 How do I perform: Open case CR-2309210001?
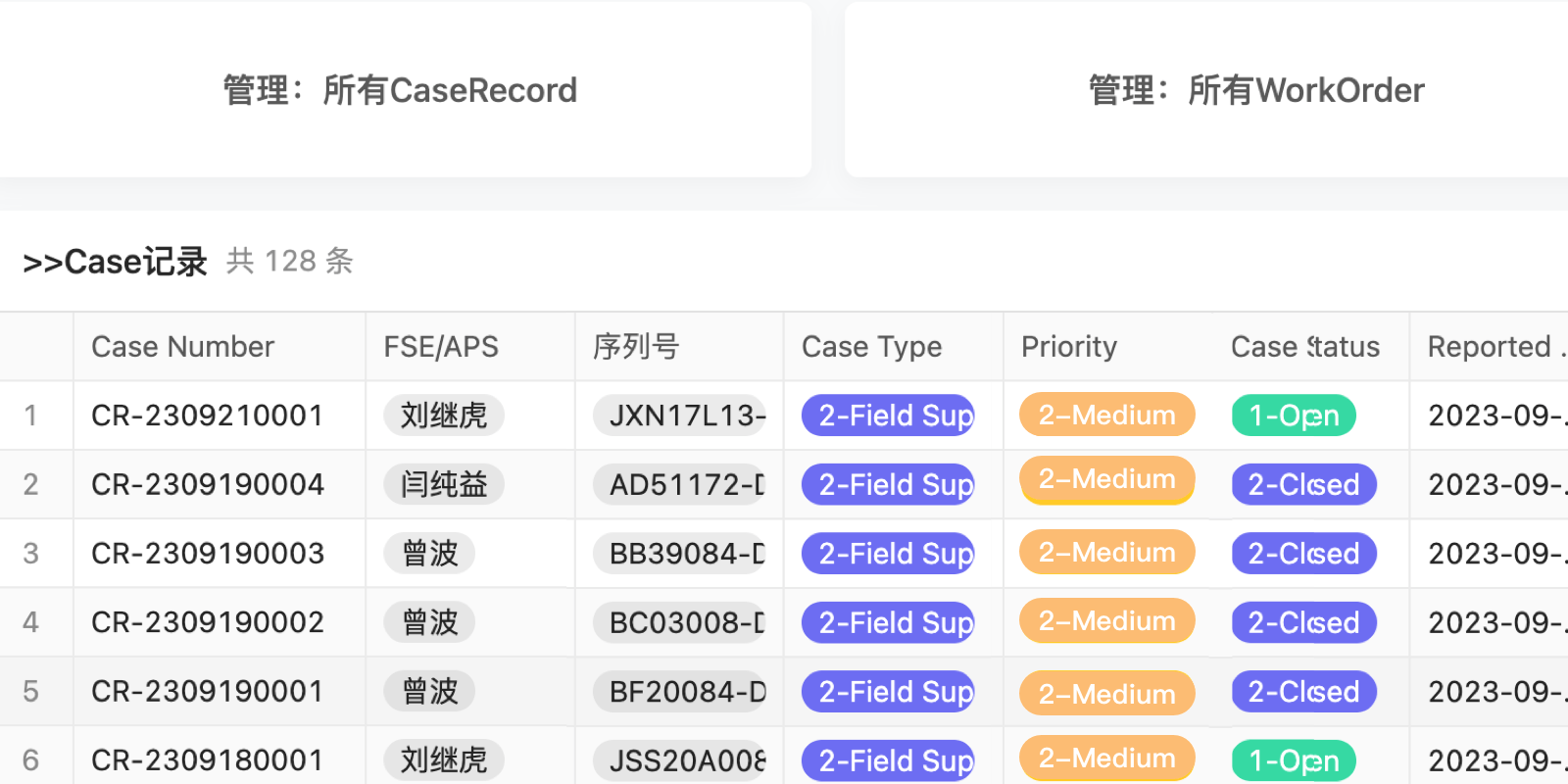point(207,416)
